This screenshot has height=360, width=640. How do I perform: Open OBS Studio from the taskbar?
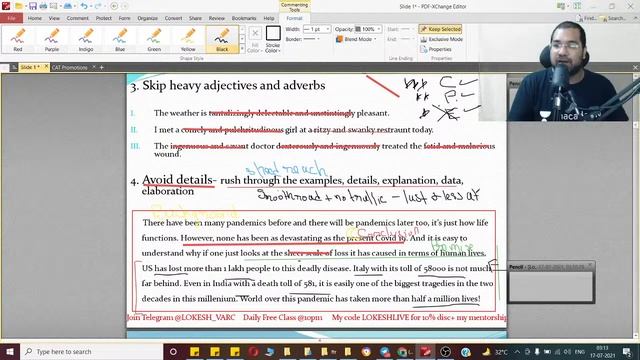pyautogui.click(x=446, y=351)
